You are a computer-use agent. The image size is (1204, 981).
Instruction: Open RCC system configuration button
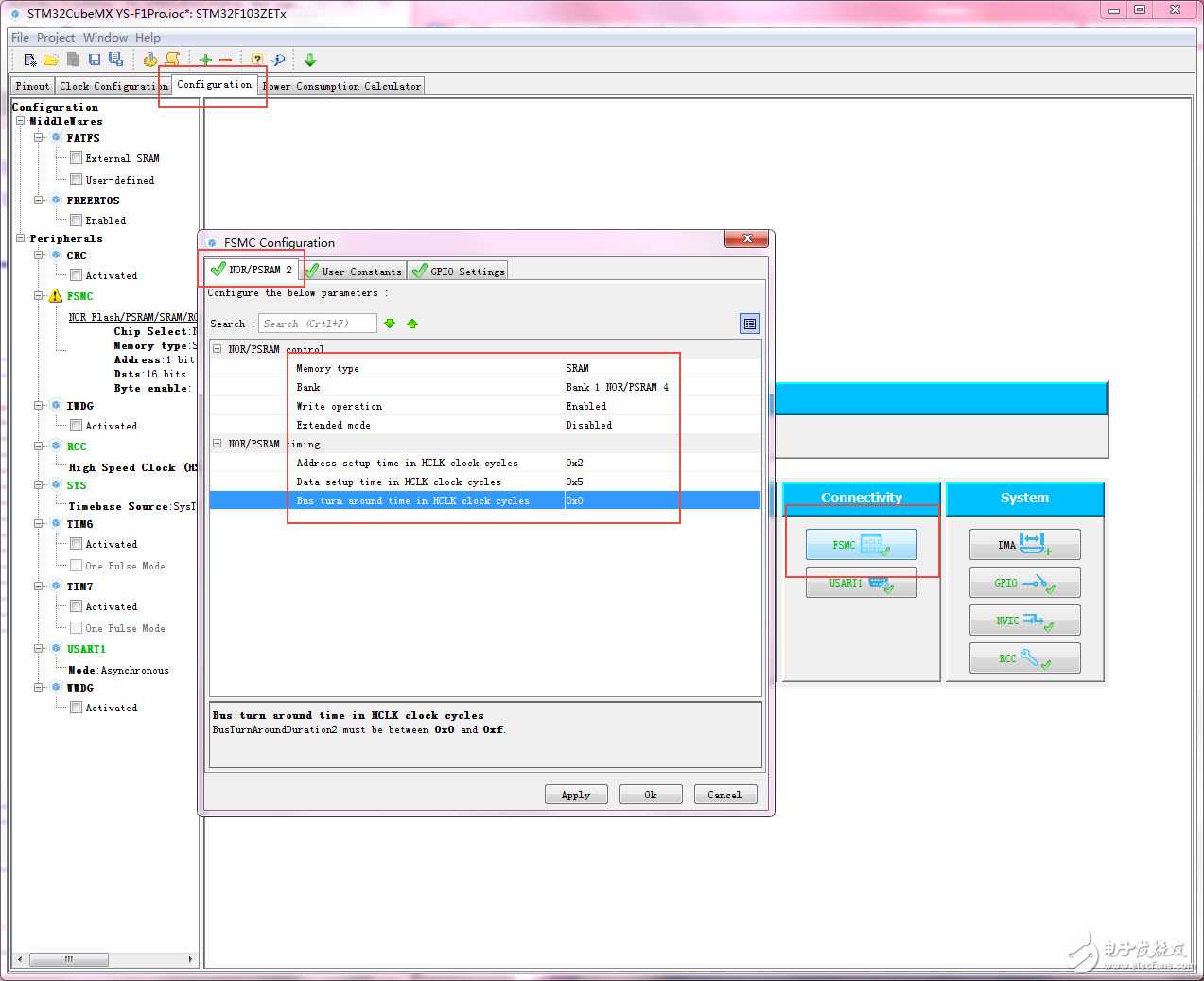click(x=1024, y=658)
